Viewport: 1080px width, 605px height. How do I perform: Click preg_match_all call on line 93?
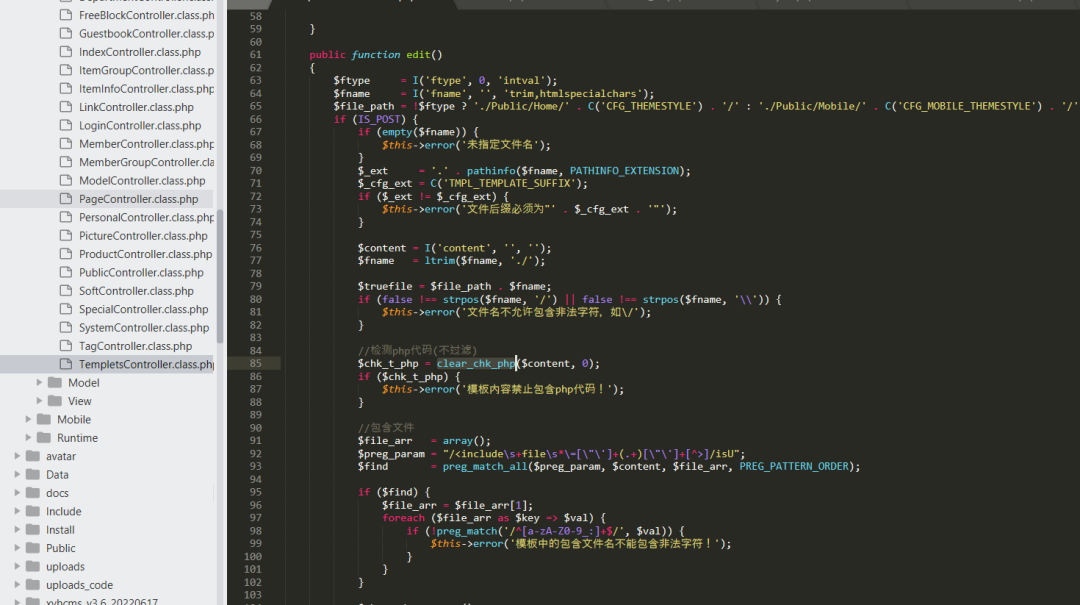(485, 466)
